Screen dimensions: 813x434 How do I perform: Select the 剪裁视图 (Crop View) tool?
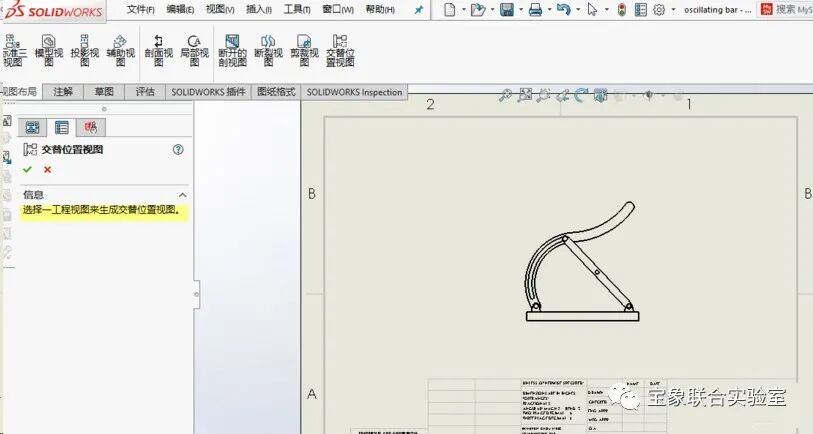[x=304, y=51]
